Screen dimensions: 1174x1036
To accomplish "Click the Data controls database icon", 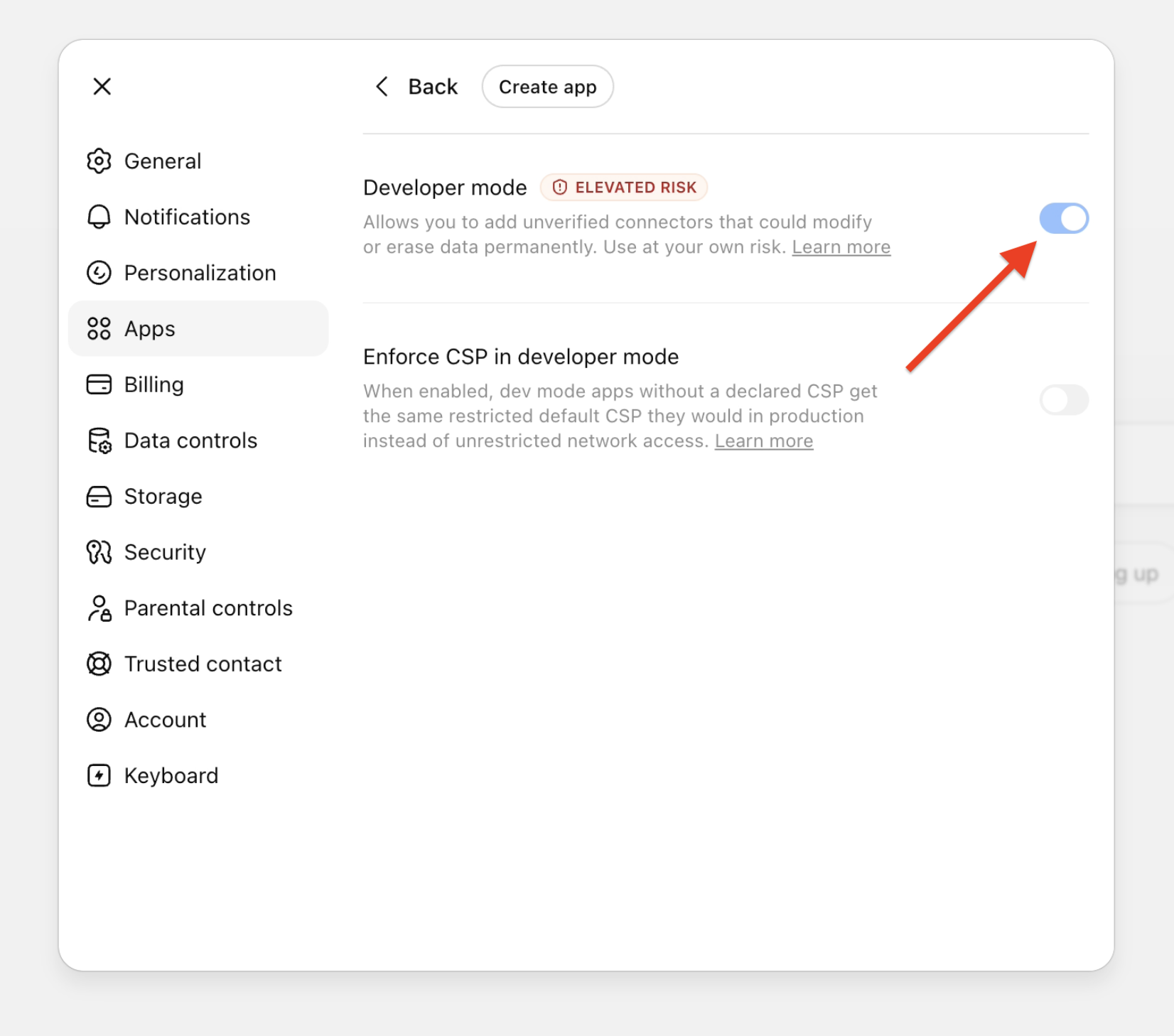I will [99, 441].
